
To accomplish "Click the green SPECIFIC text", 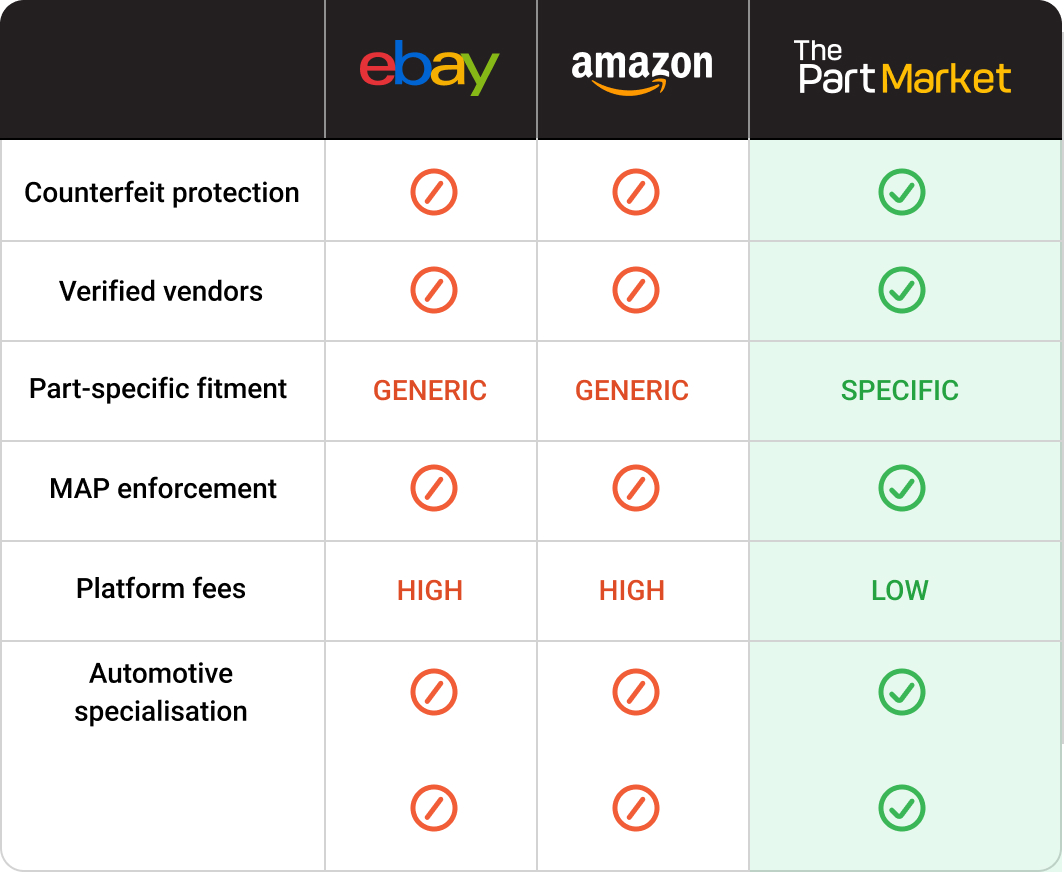I will 900,391.
